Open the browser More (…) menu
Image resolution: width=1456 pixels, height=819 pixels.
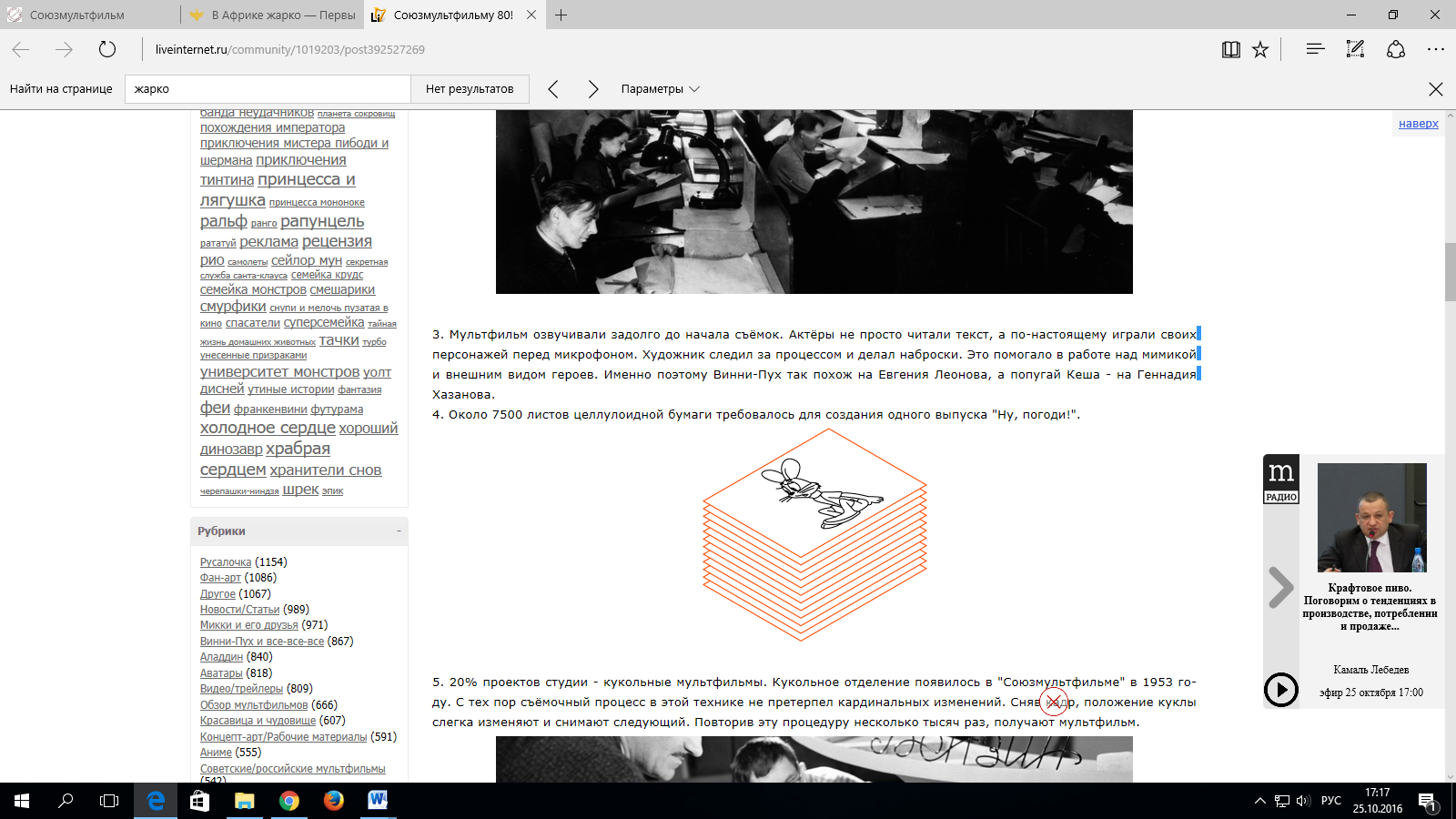[x=1436, y=49]
